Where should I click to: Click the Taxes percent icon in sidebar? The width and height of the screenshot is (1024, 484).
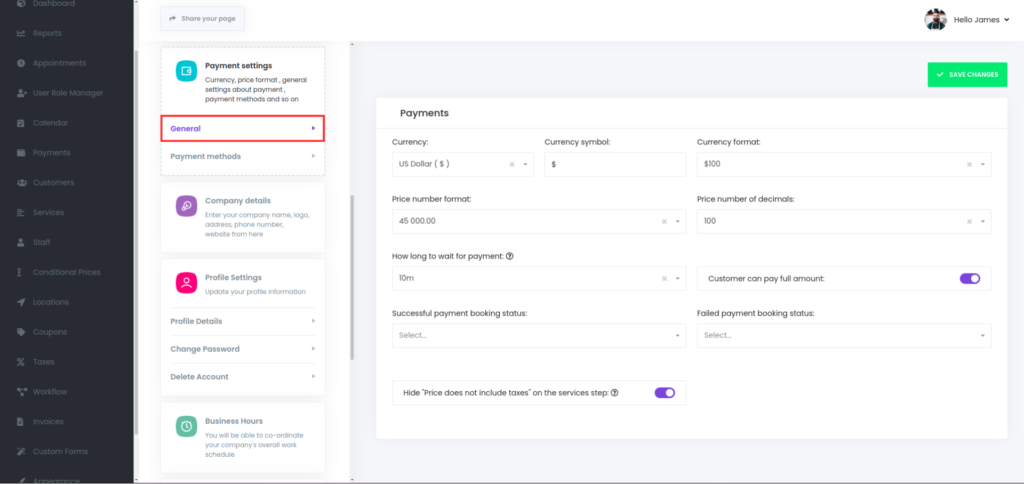(22, 362)
